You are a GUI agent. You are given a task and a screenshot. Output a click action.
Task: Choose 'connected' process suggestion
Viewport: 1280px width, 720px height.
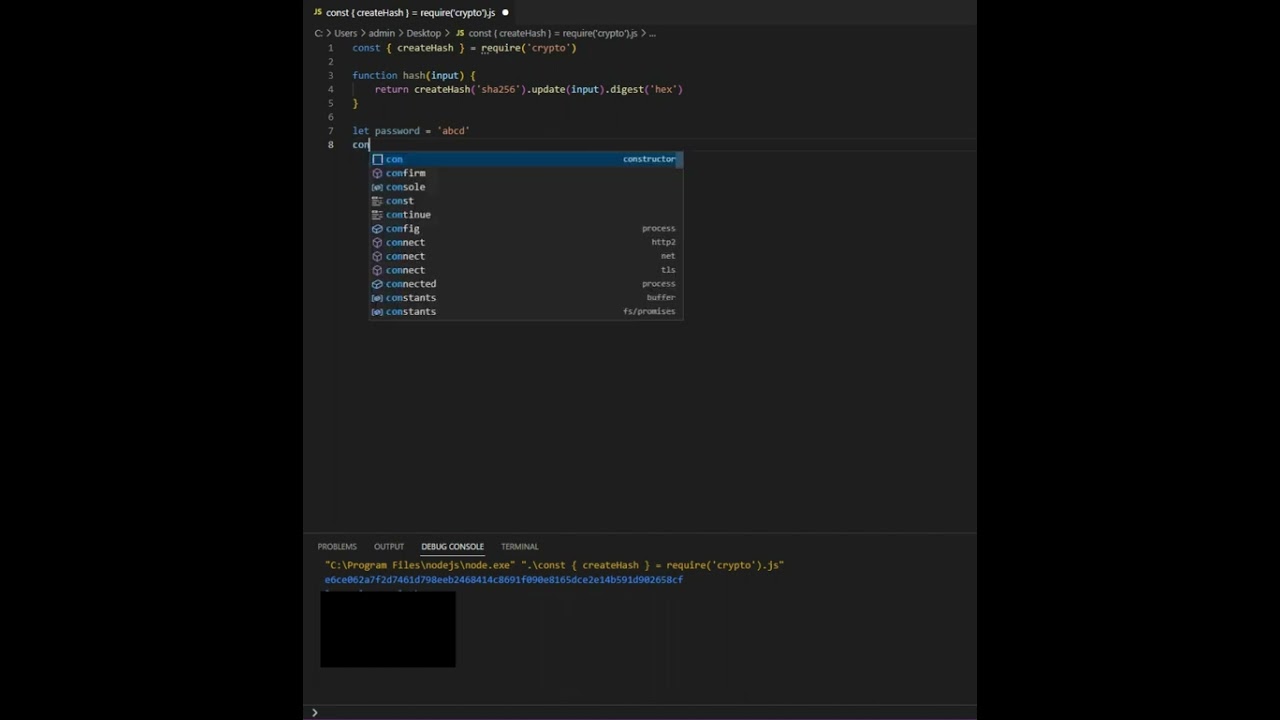click(411, 284)
